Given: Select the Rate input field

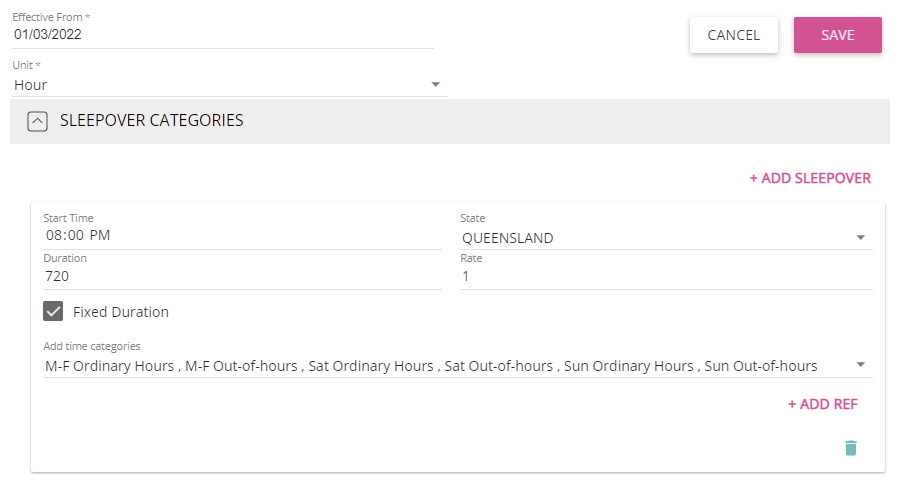Looking at the screenshot, I should pyautogui.click(x=665, y=276).
